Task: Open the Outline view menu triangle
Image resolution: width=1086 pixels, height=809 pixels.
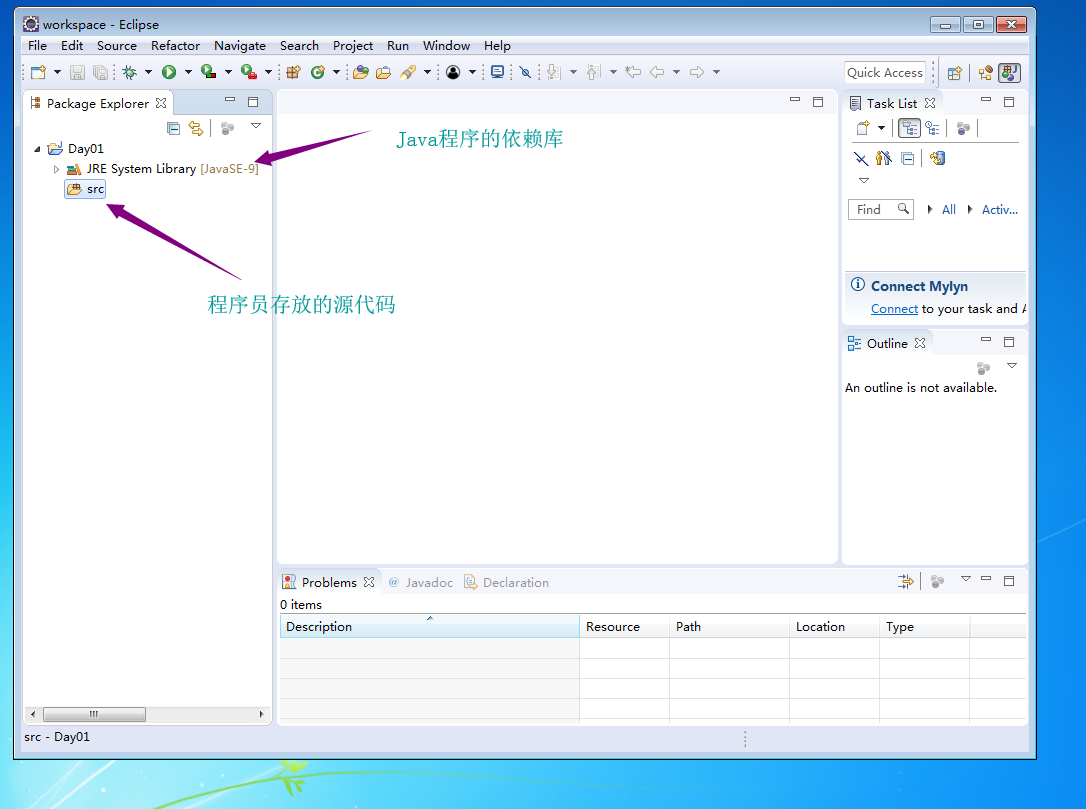Action: pos(1012,365)
